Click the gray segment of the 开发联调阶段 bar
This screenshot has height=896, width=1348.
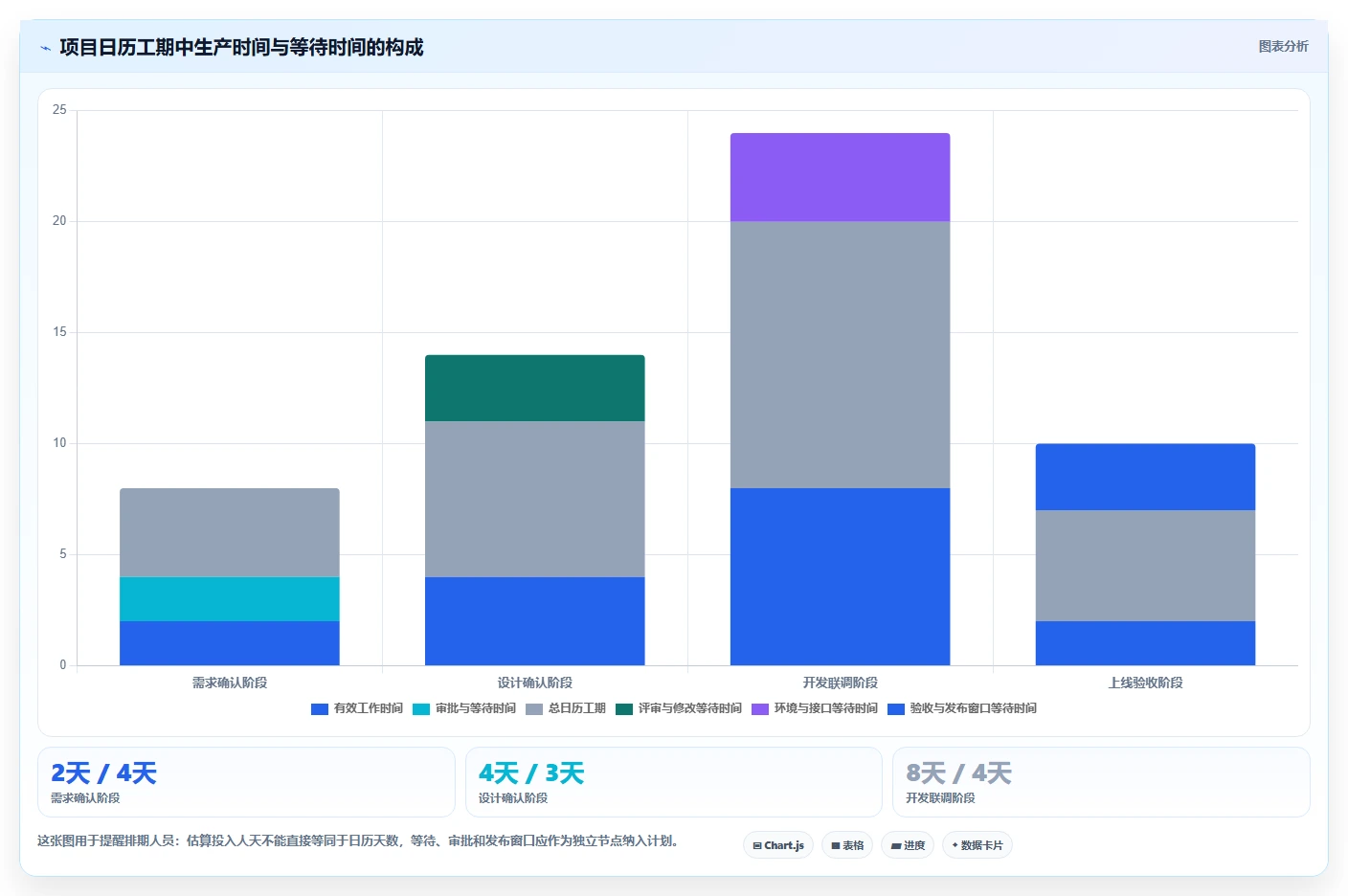(x=841, y=355)
